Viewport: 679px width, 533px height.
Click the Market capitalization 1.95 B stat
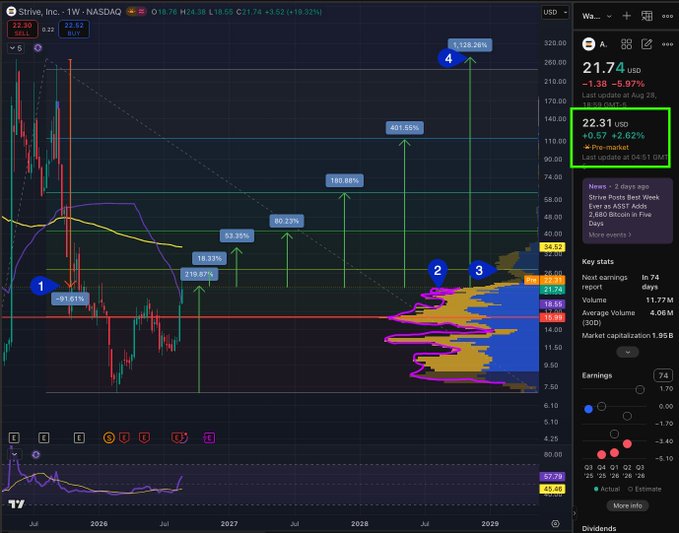(x=627, y=336)
